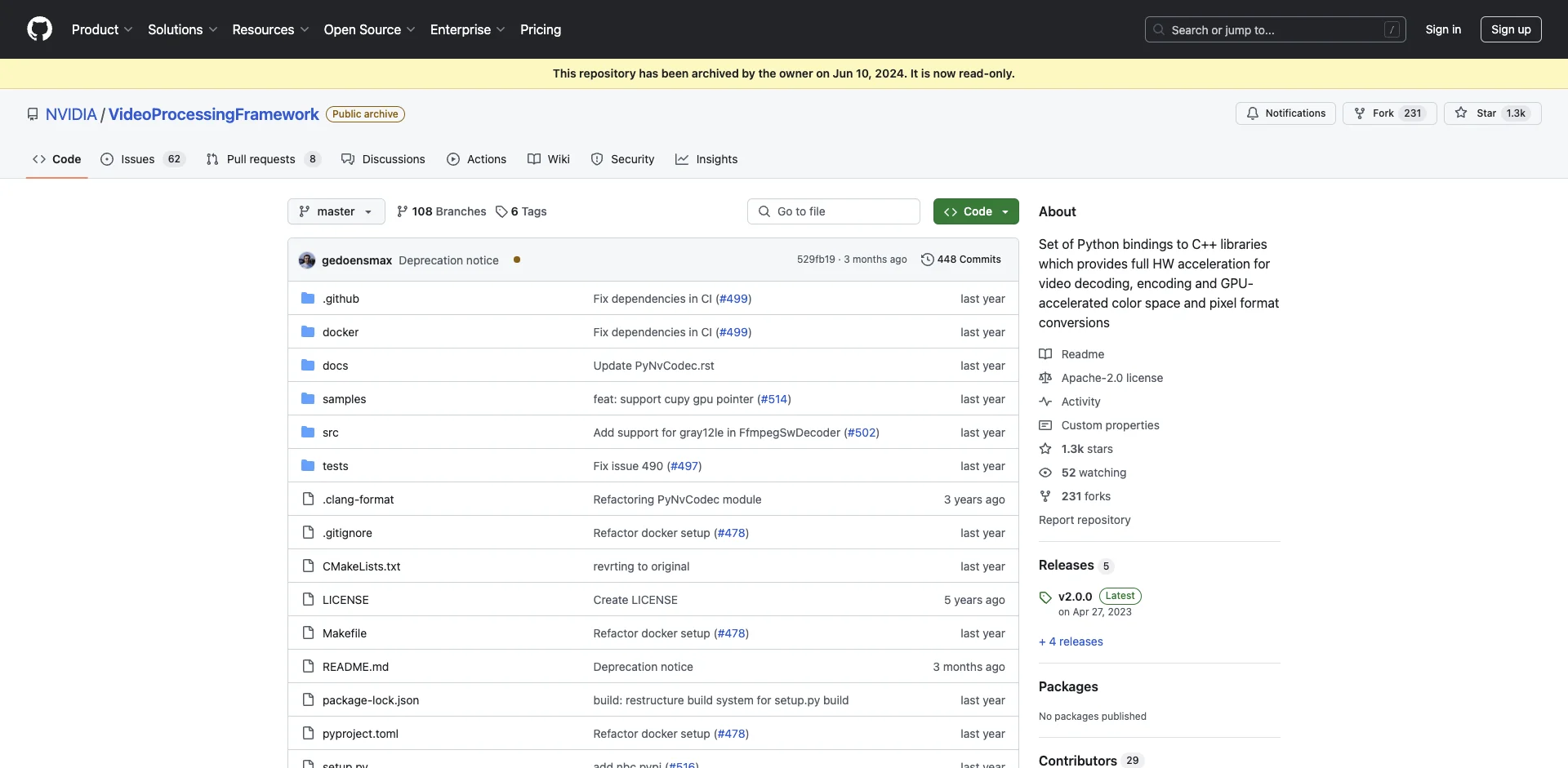Expand the Resources dropdown
This screenshot has width=1568, height=768.
point(270,29)
